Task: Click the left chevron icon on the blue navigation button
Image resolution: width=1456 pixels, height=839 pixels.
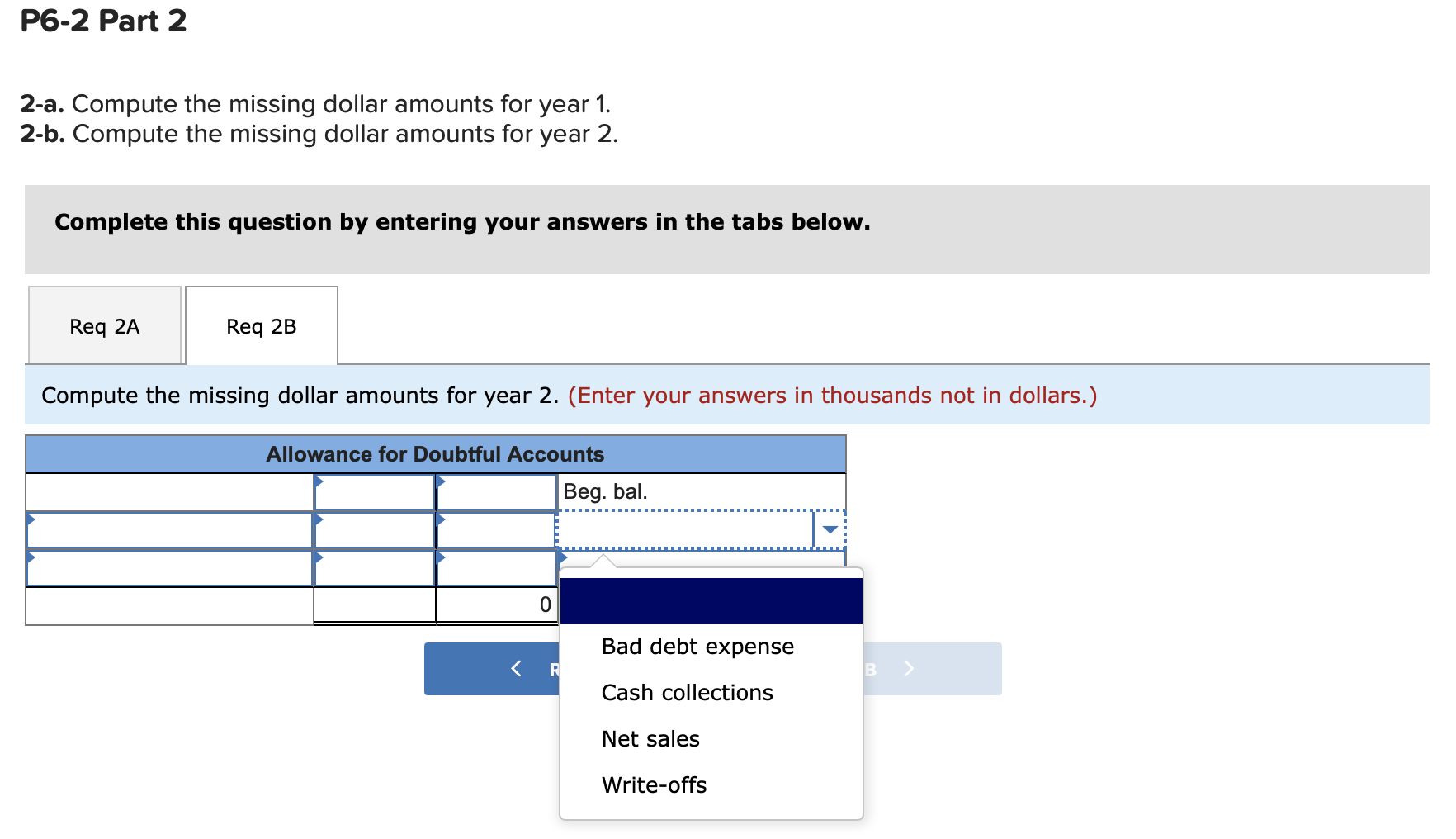Action: point(516,669)
